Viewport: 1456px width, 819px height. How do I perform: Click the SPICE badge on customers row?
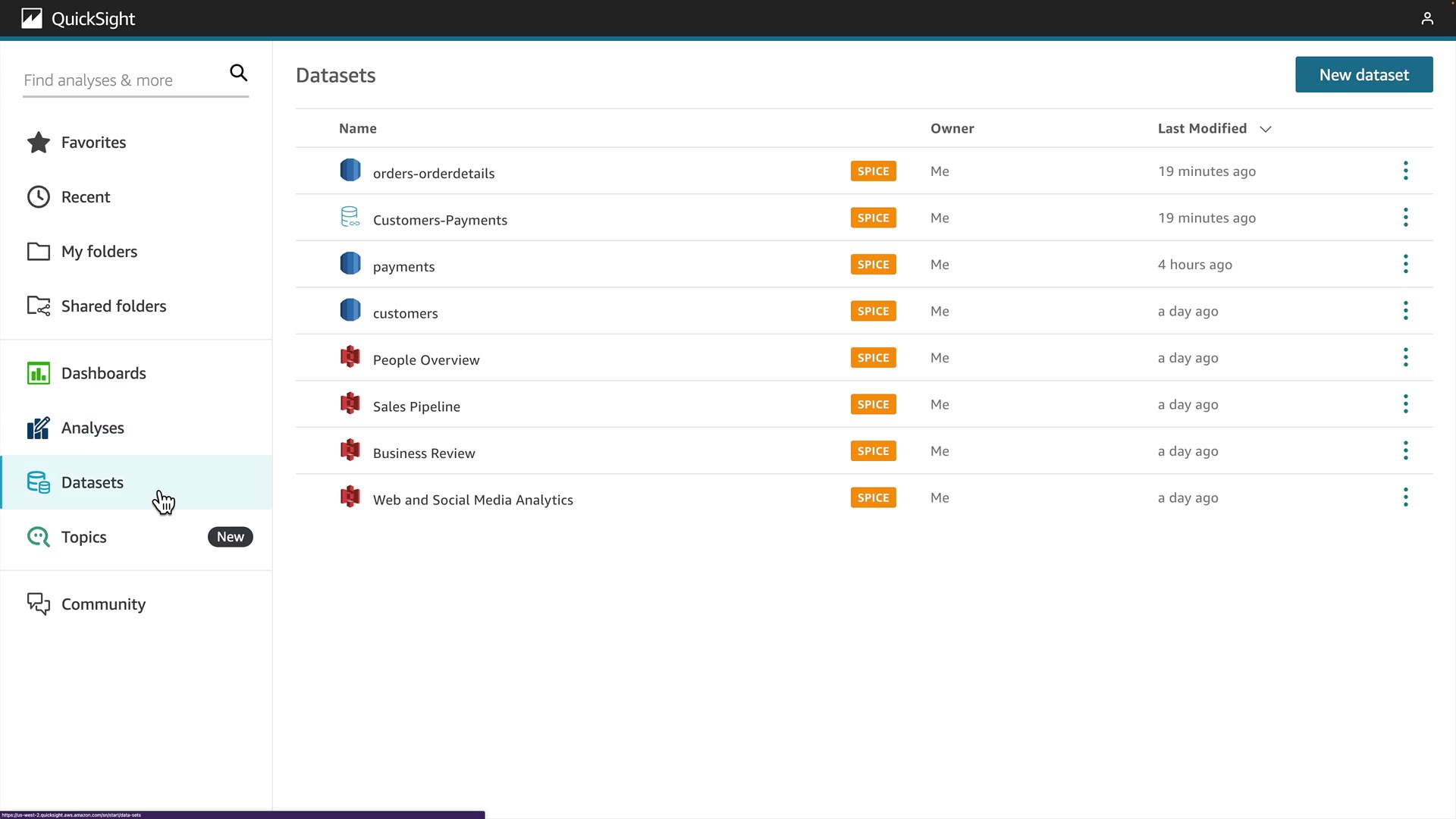click(873, 311)
